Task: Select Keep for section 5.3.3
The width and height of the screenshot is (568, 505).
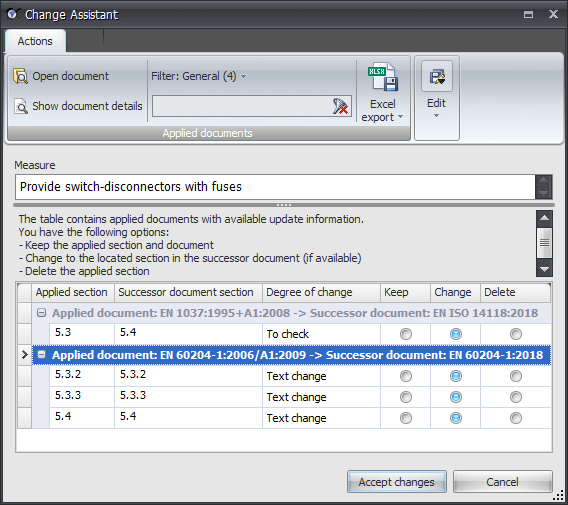Action: point(406,397)
